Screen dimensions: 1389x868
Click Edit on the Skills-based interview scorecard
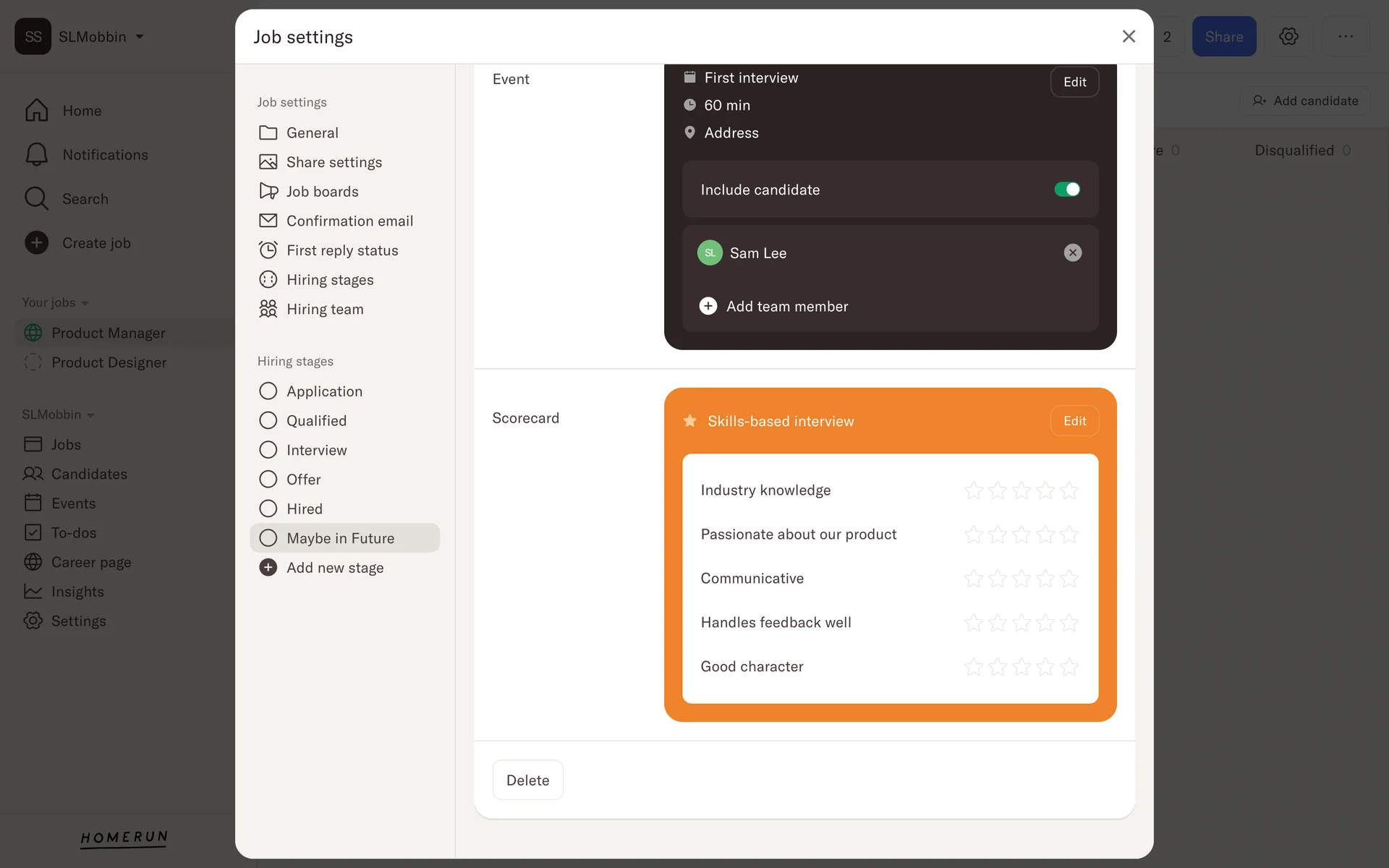pos(1074,421)
